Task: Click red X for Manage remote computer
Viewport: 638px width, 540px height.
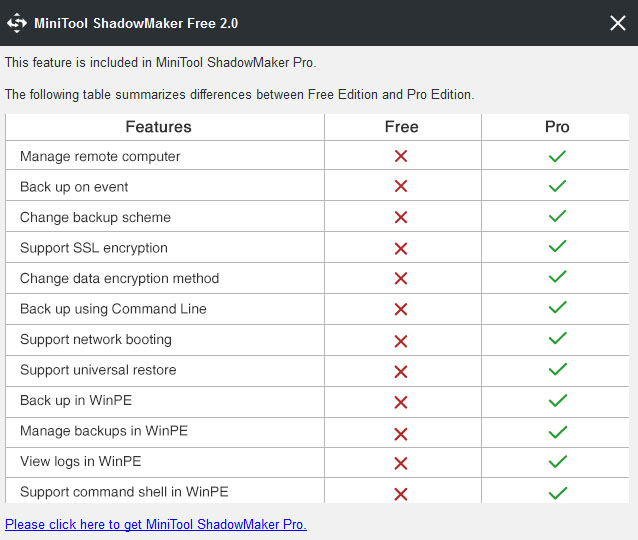Action: [401, 156]
